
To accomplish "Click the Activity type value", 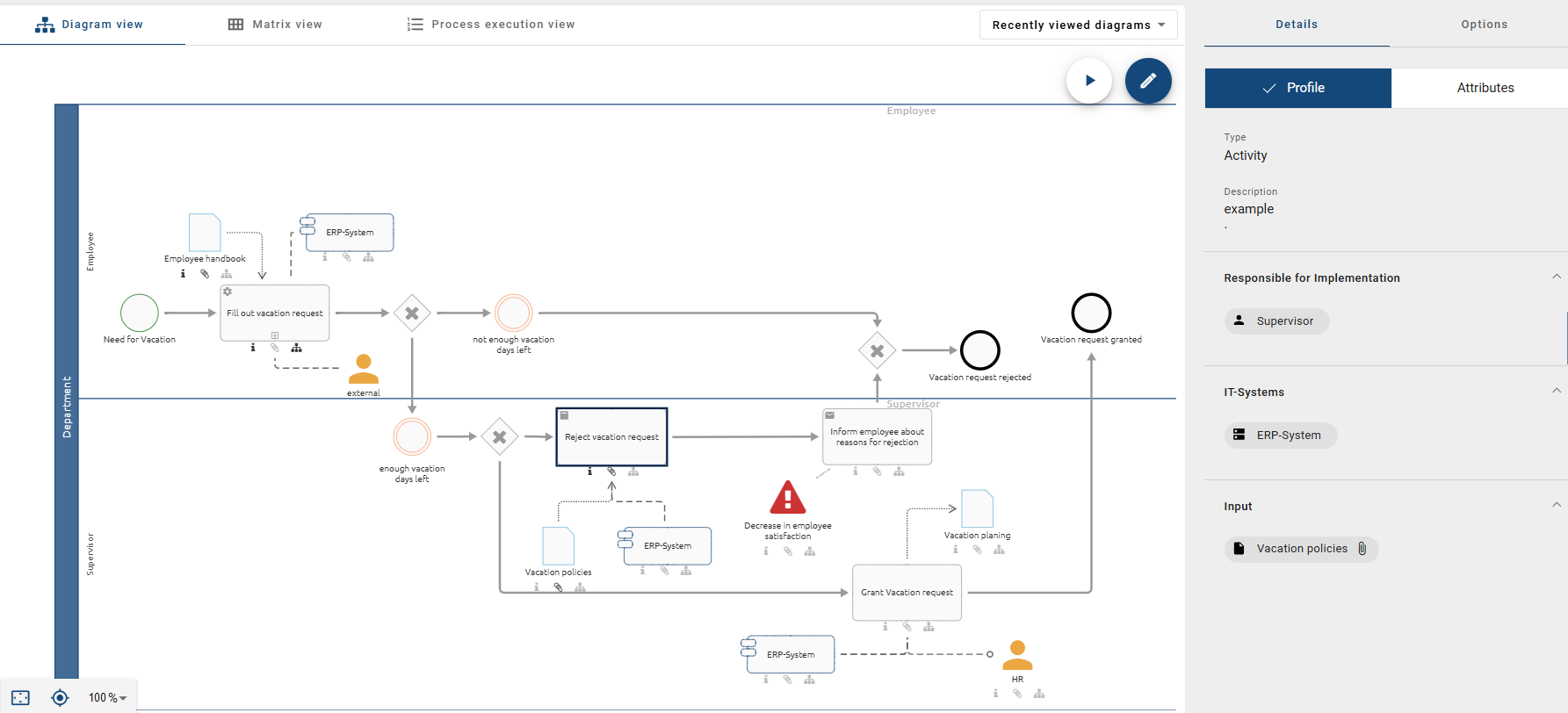I will [x=1246, y=155].
